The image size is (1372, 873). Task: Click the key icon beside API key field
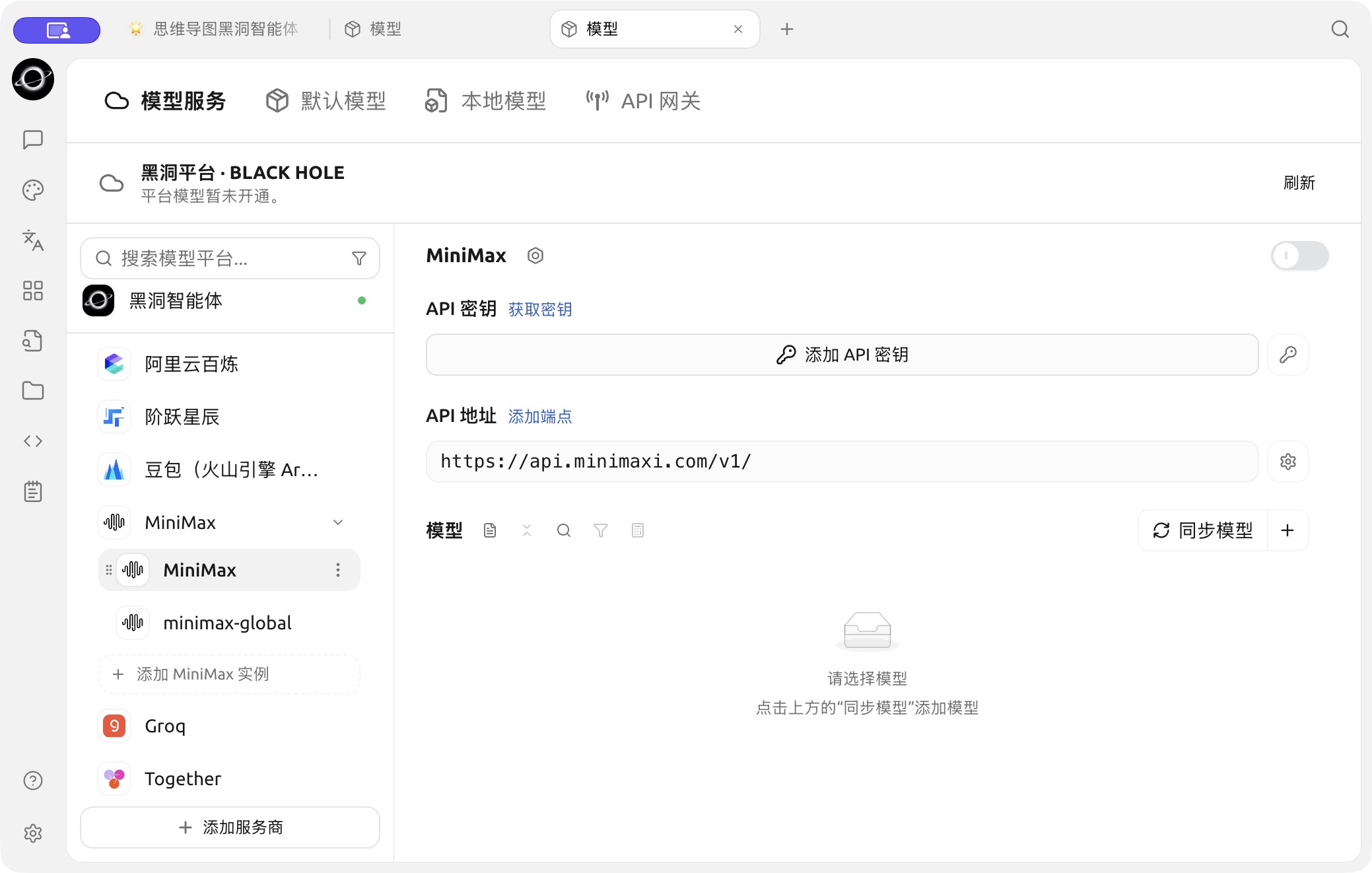1288,355
